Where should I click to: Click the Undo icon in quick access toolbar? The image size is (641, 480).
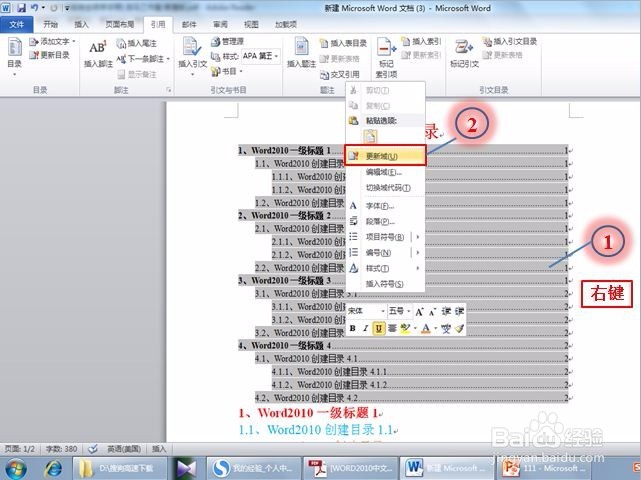pos(34,8)
